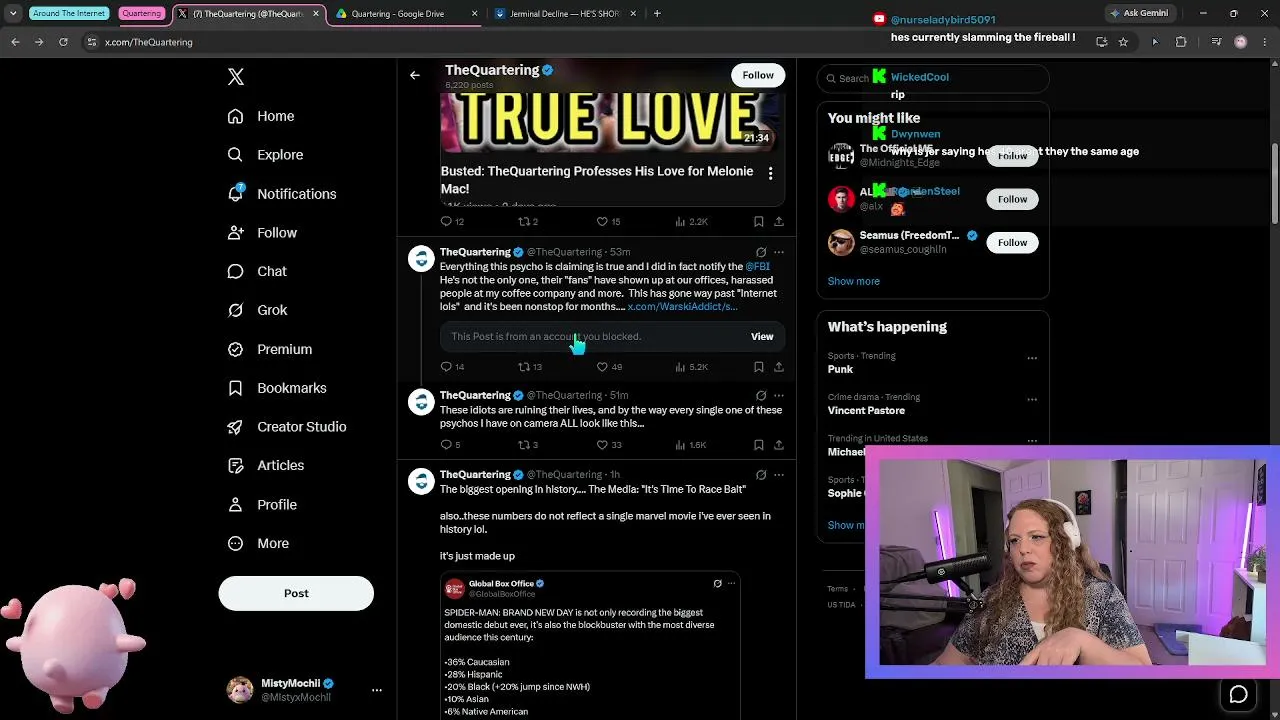The image size is (1280, 720).
Task: Open Profile in the X sidebar
Action: pos(262,505)
